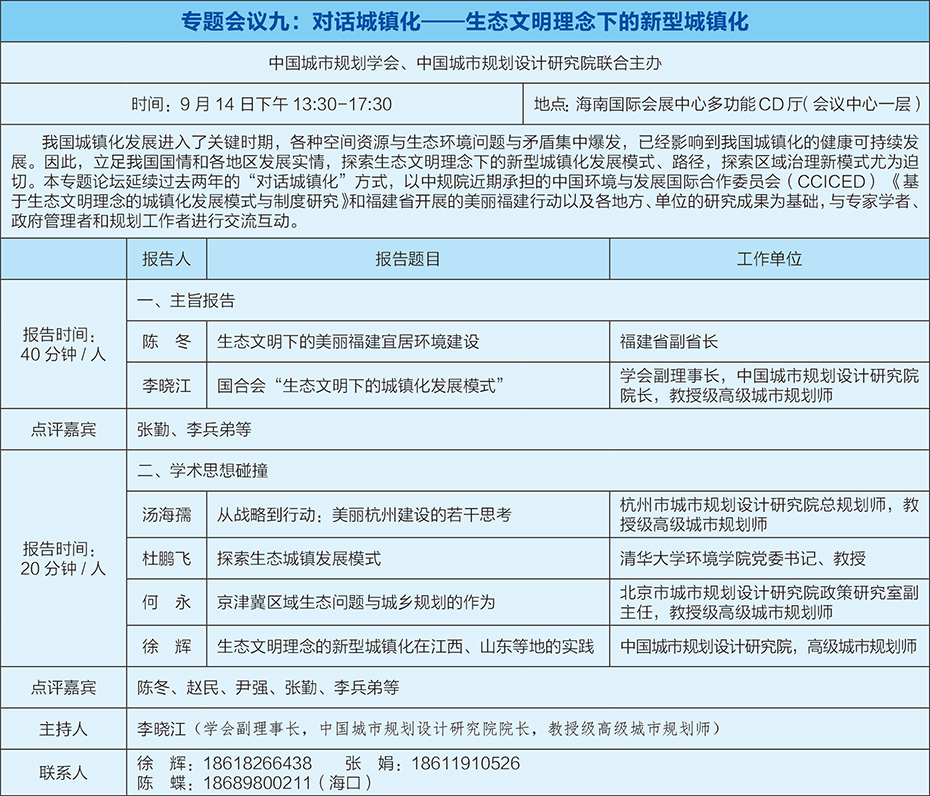Click phone number 18618266438

pyautogui.click(x=257, y=763)
